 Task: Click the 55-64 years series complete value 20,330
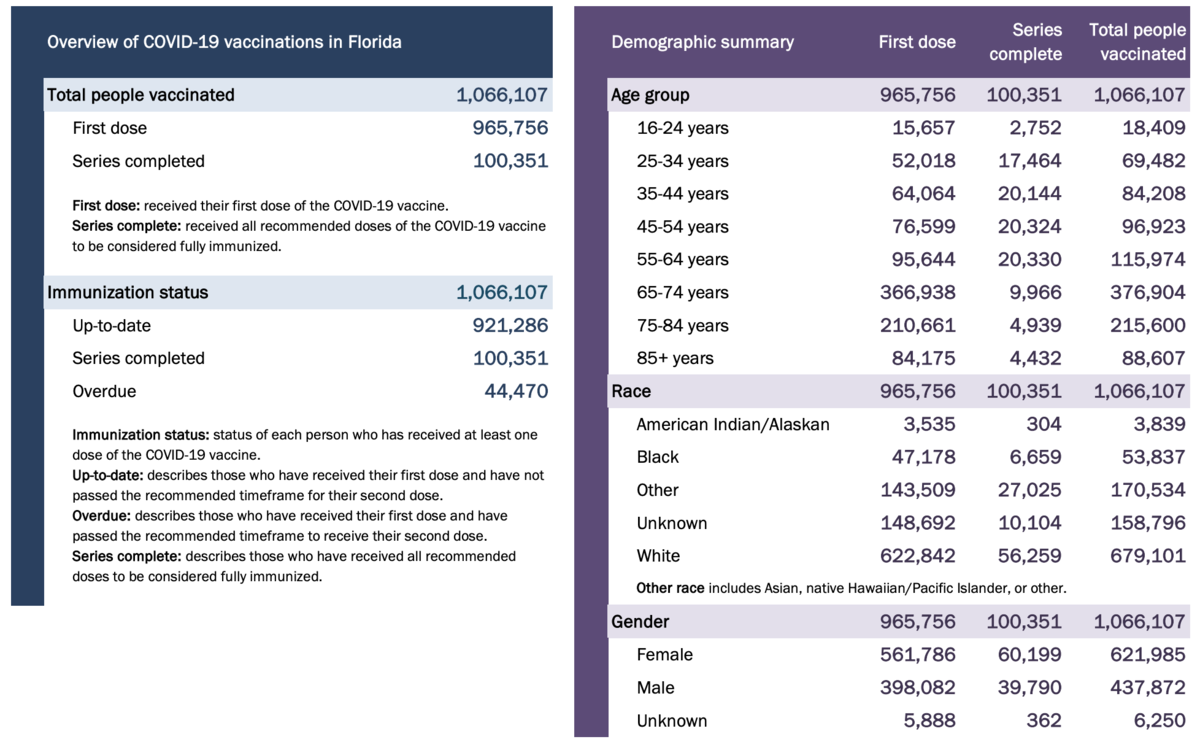point(1029,259)
